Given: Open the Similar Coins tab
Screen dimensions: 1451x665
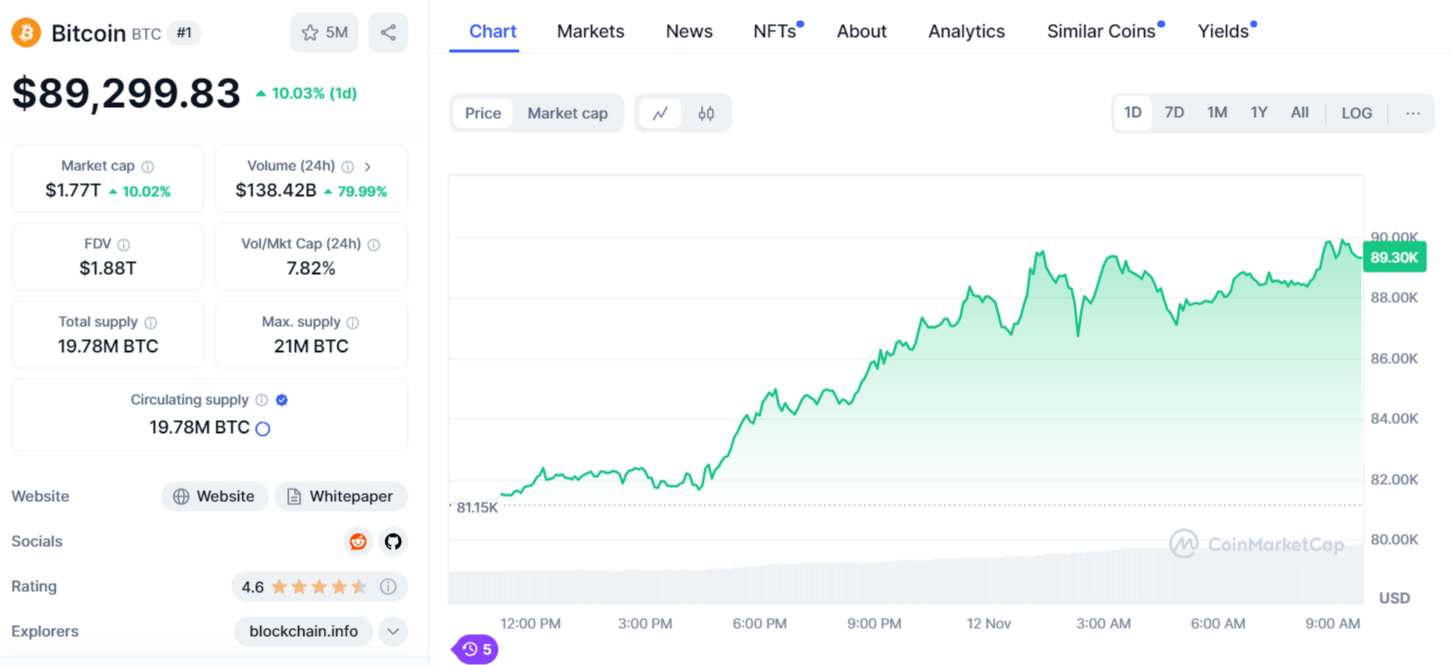Looking at the screenshot, I should pyautogui.click(x=1103, y=31).
